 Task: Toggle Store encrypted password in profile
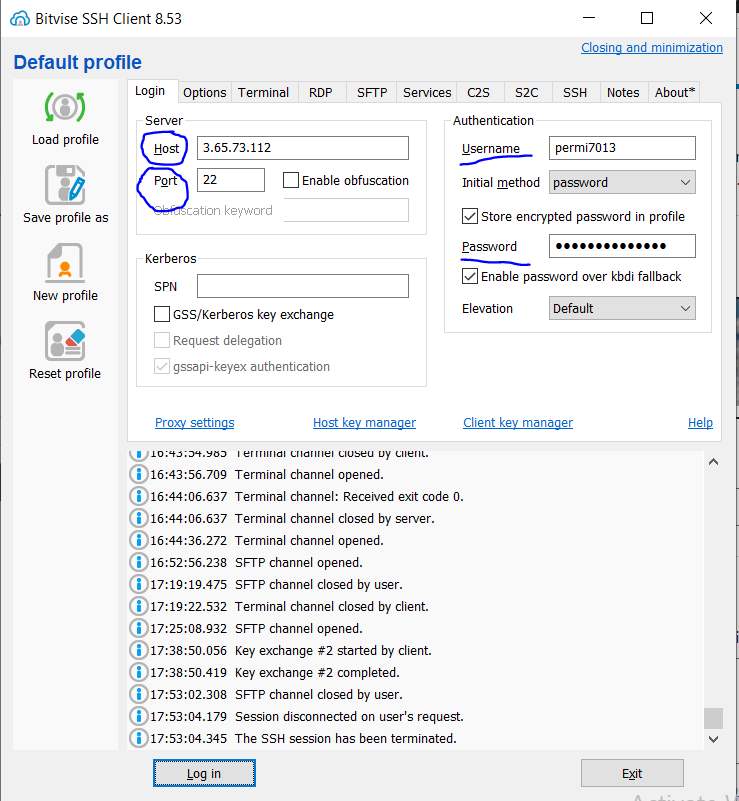[x=469, y=216]
